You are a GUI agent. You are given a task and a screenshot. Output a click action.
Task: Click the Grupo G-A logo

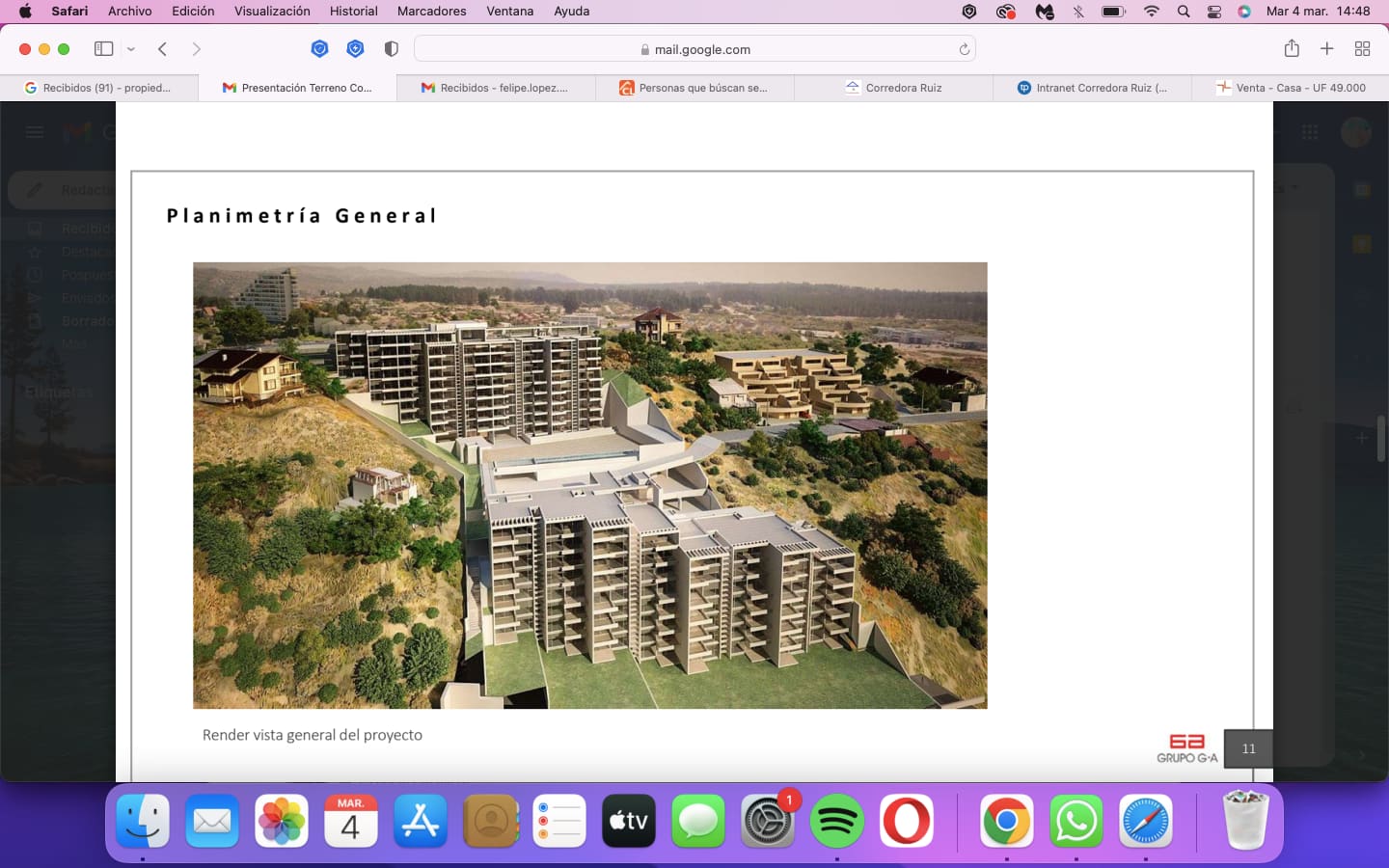pyautogui.click(x=1187, y=748)
